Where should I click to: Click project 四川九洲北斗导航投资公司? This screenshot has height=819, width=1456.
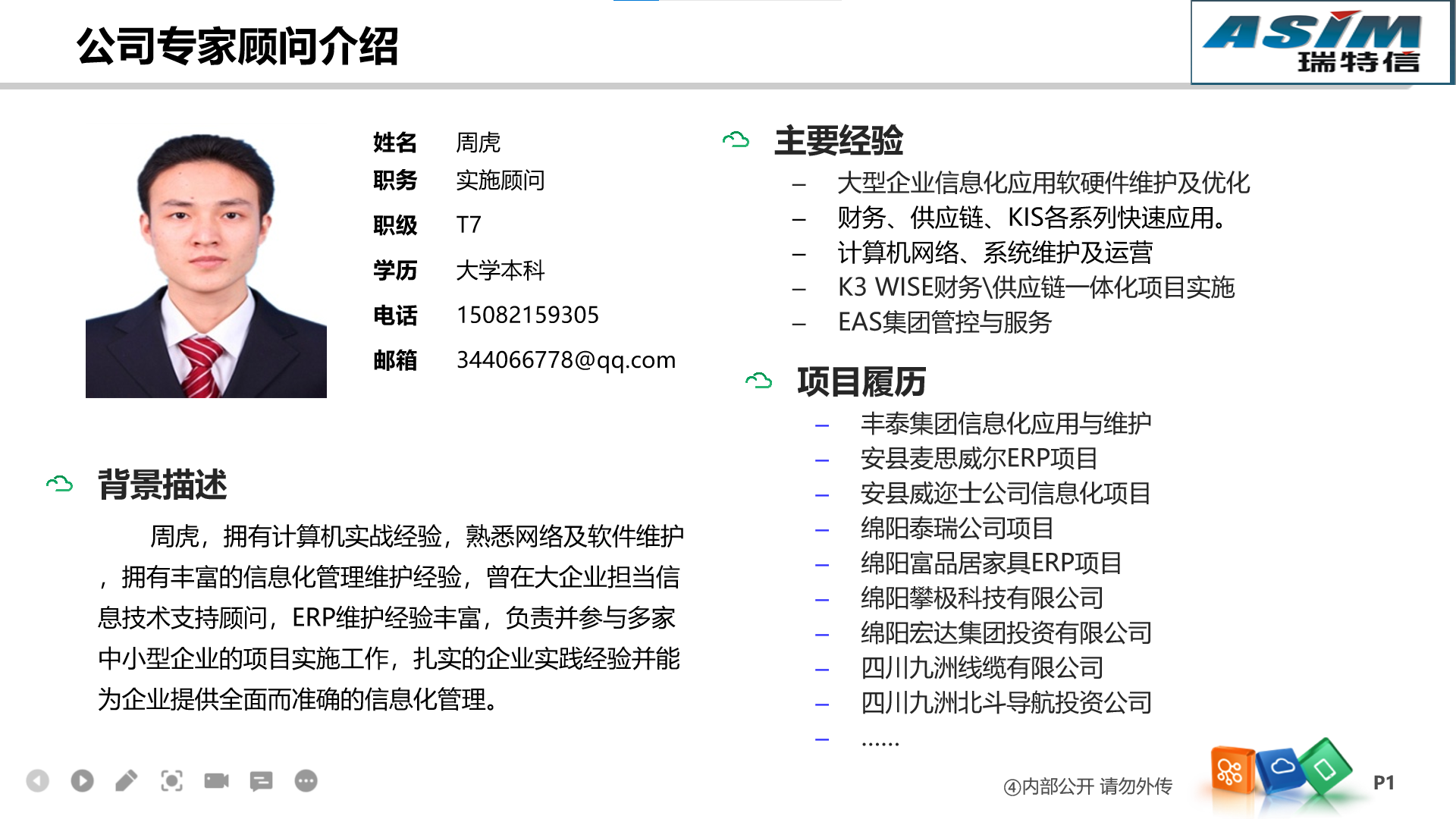point(1006,702)
